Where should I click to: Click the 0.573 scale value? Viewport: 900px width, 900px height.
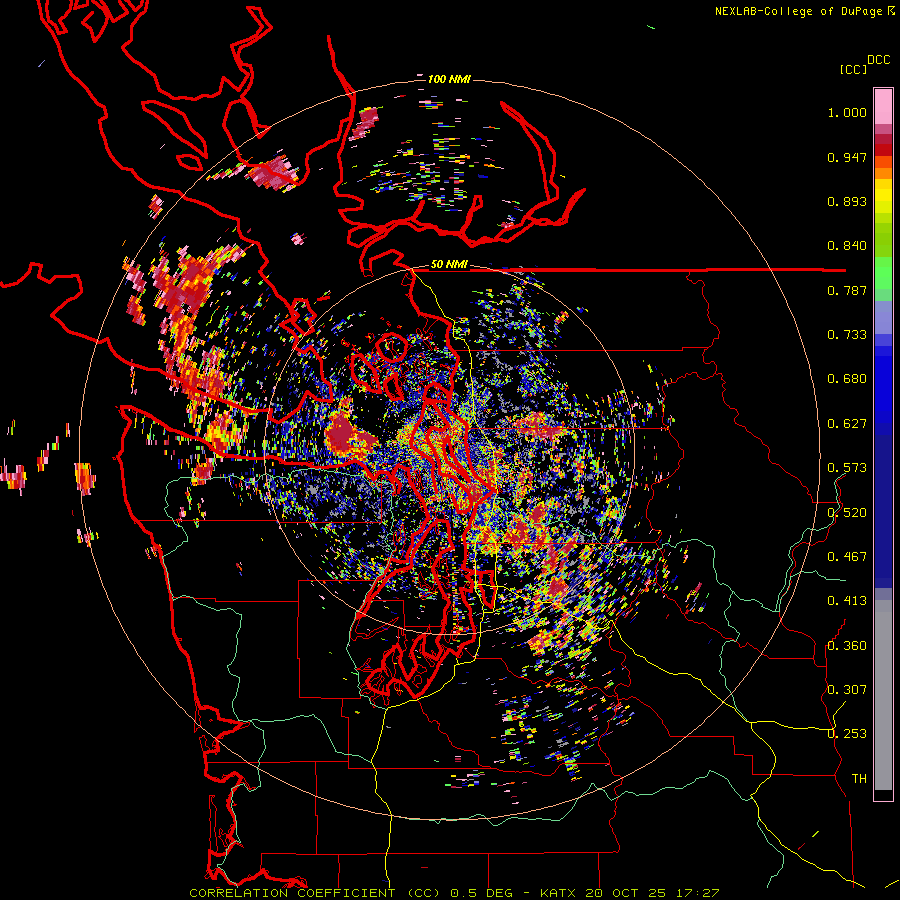[847, 468]
